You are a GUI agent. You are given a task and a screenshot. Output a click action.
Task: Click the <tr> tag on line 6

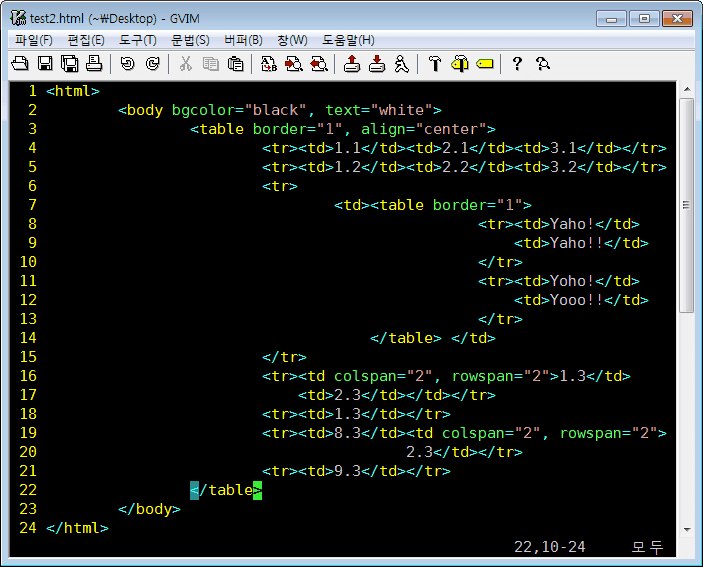coord(280,186)
